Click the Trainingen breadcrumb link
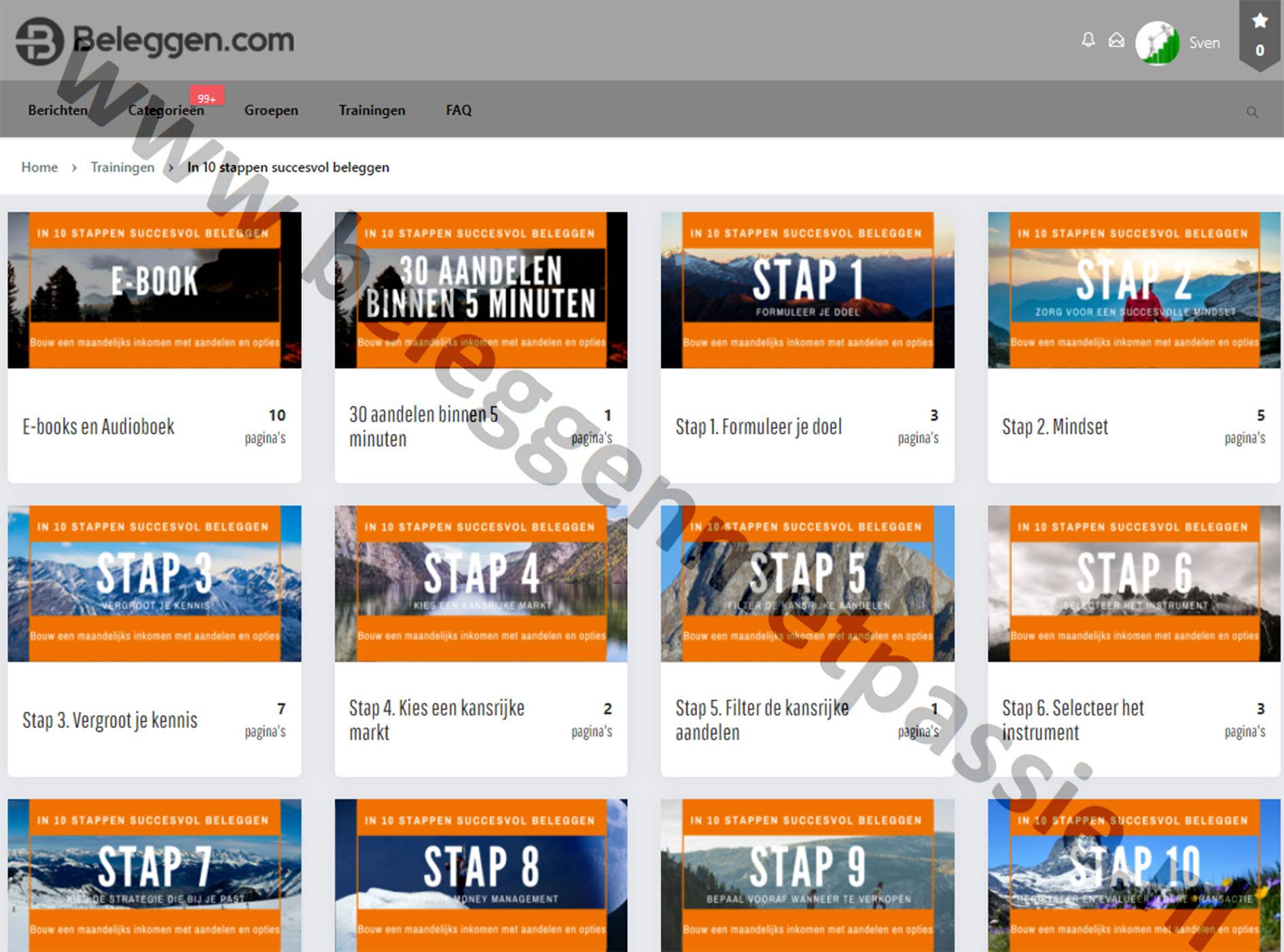 [122, 167]
